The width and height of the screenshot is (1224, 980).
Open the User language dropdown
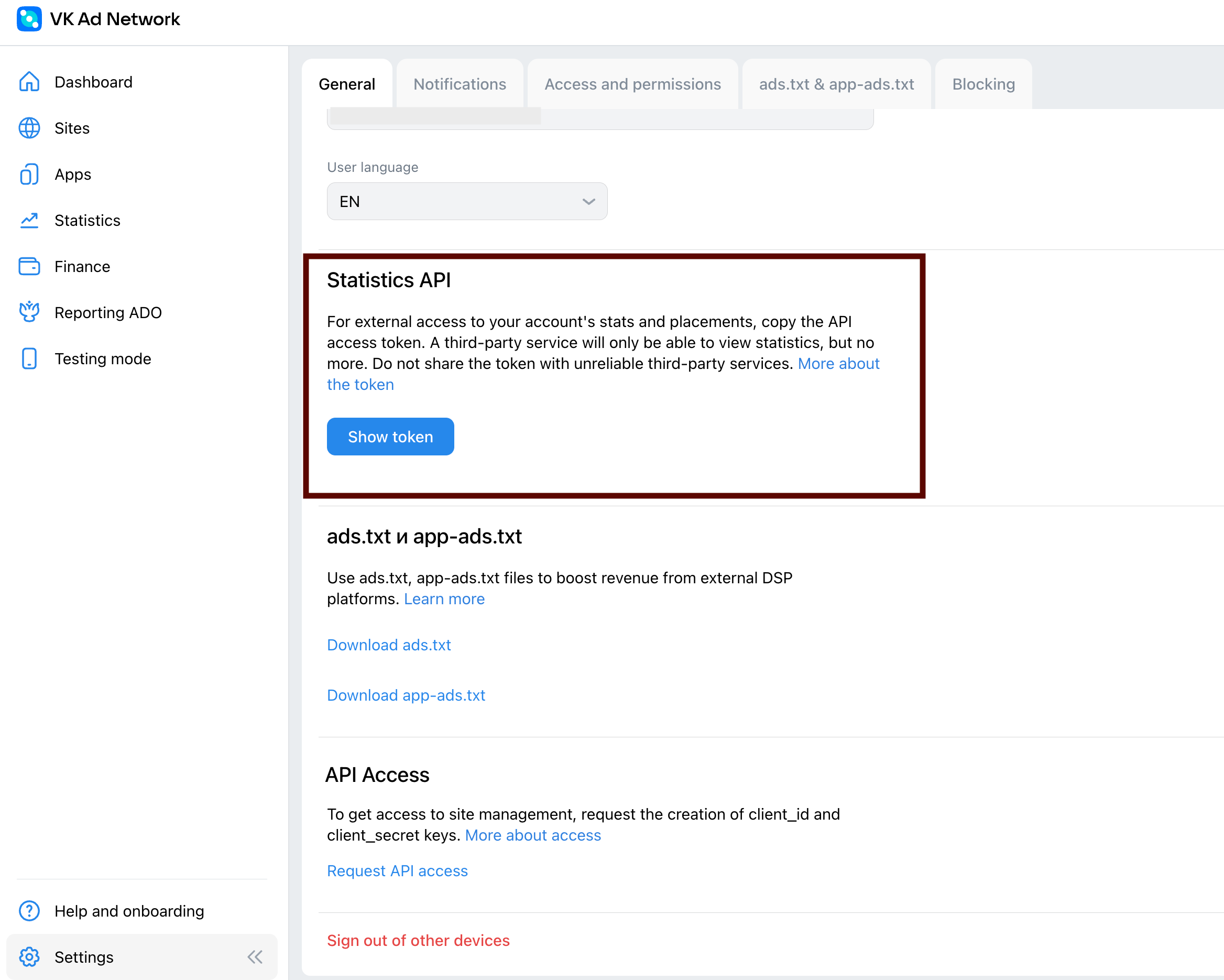click(x=467, y=202)
